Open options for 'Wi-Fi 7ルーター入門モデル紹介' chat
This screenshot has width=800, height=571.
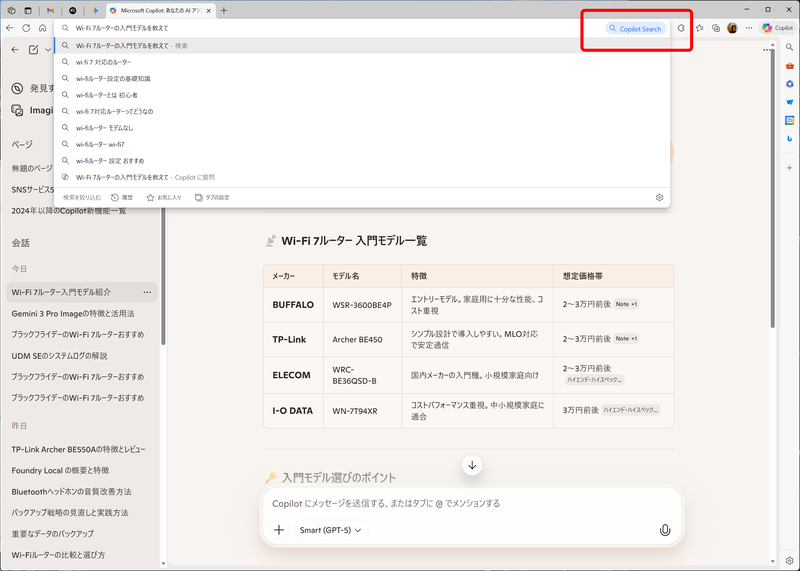[147, 292]
